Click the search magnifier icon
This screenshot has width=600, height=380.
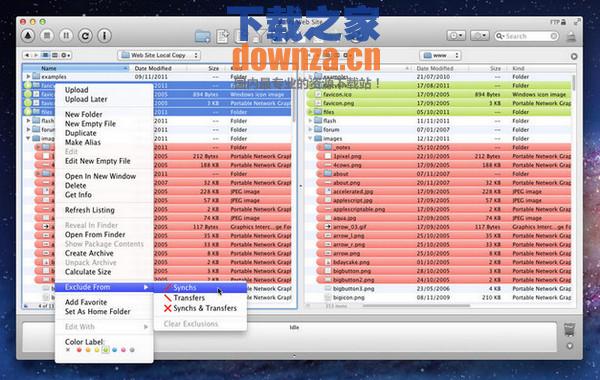(x=499, y=36)
